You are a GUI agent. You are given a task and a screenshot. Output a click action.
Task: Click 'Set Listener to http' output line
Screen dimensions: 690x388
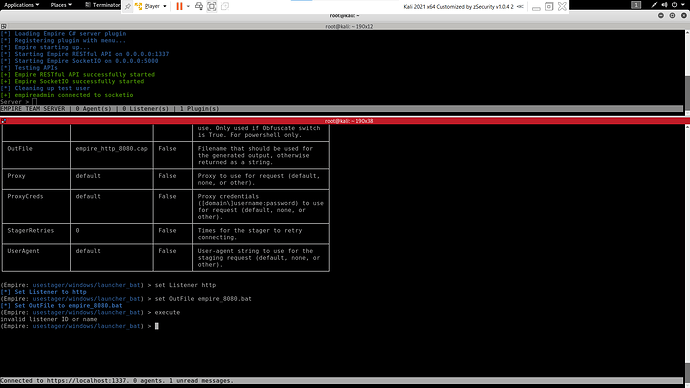44,292
